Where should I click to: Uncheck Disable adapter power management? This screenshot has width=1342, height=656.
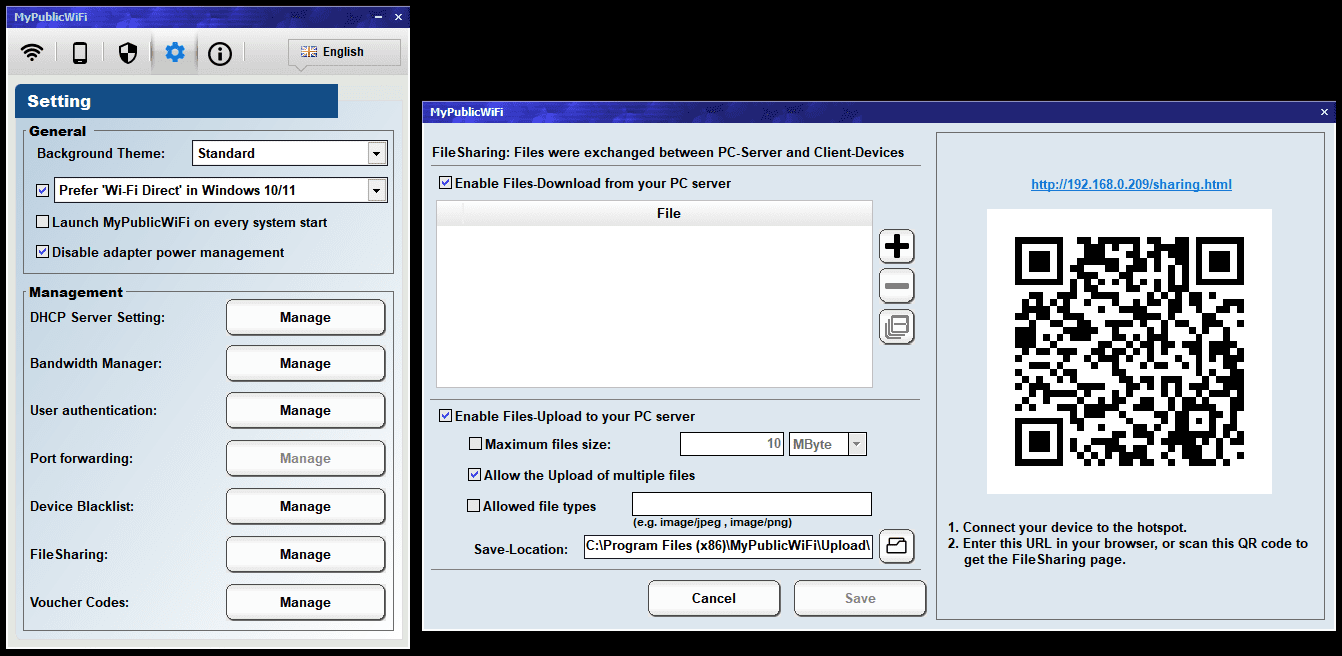[43, 252]
